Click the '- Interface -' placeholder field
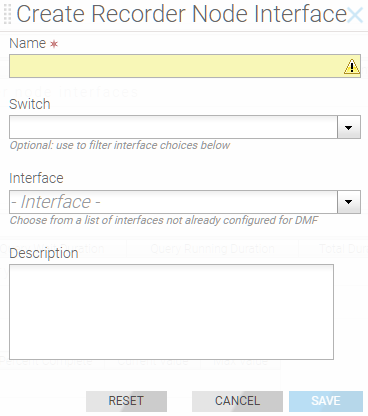368x416 pixels. coord(173,202)
